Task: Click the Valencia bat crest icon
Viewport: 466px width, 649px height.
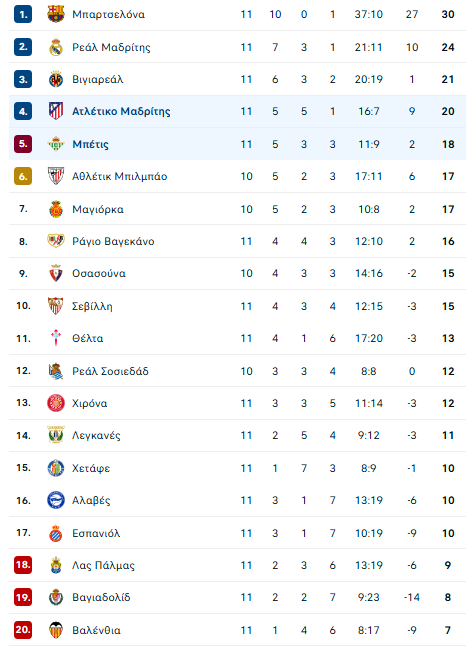Action: (x=55, y=630)
